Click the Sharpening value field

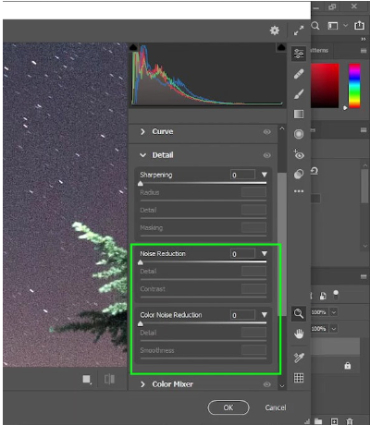coord(243,175)
